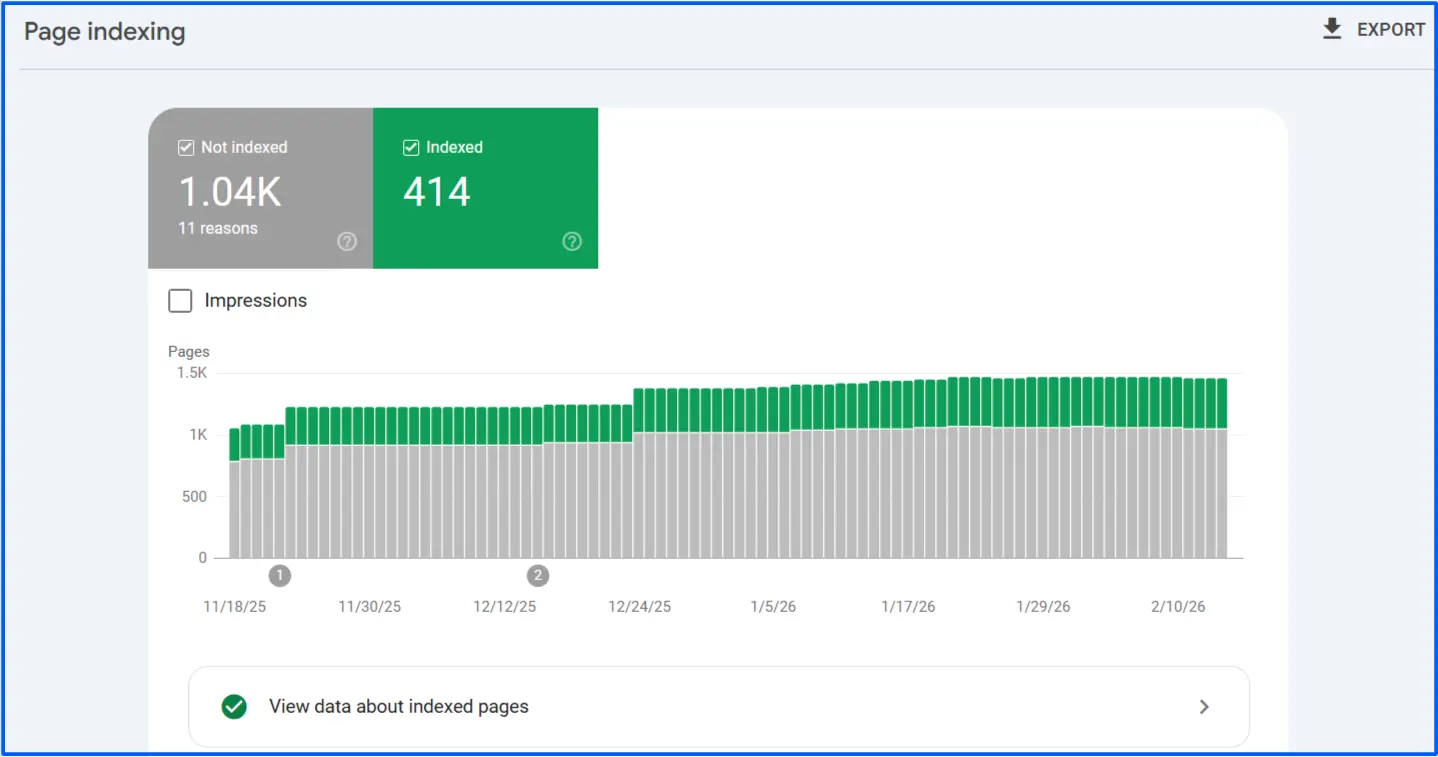Enable the Impressions checkbox
This screenshot has width=1438, height=757.
180,300
